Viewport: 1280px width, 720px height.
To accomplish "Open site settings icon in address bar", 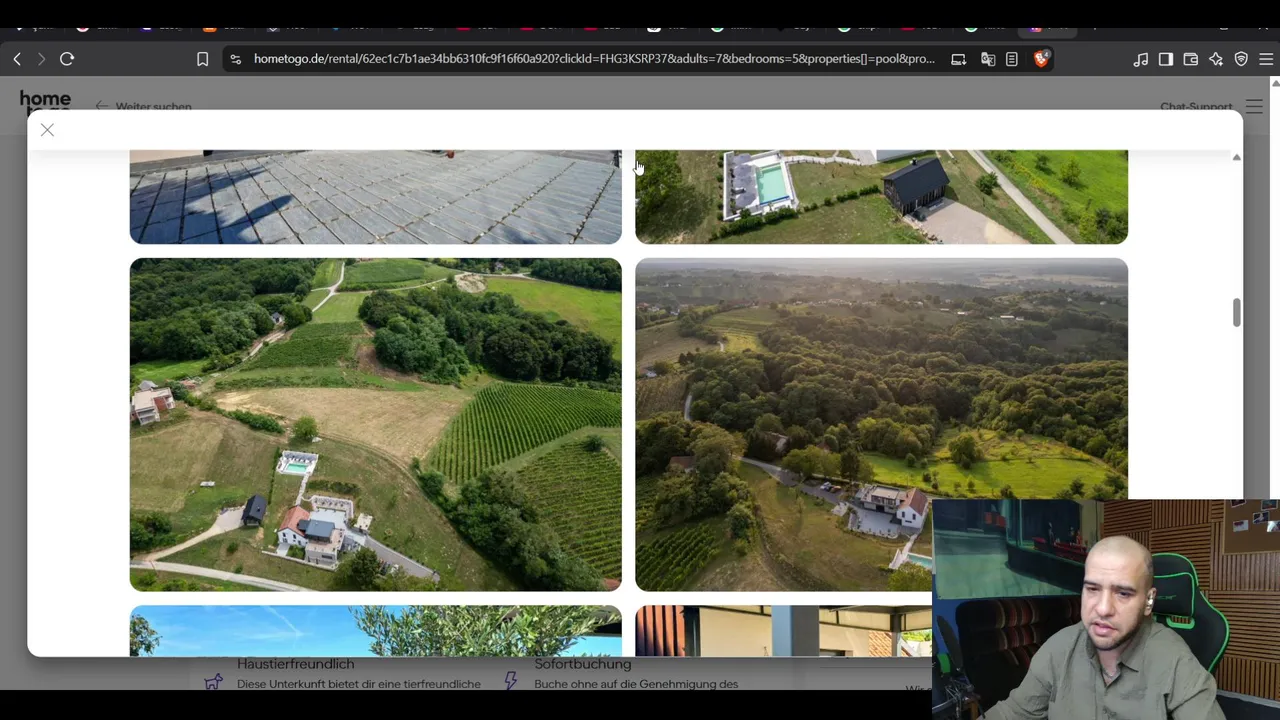I will coord(235,60).
